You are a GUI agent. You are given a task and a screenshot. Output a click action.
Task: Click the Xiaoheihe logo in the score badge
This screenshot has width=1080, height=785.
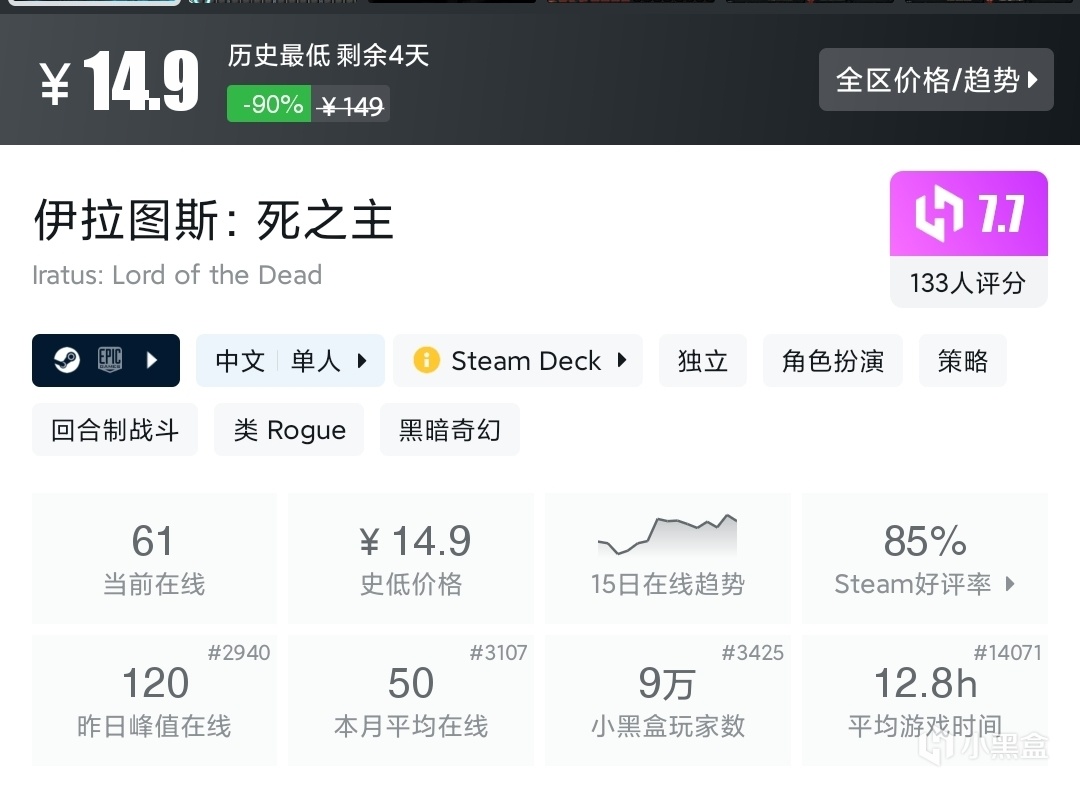(937, 213)
